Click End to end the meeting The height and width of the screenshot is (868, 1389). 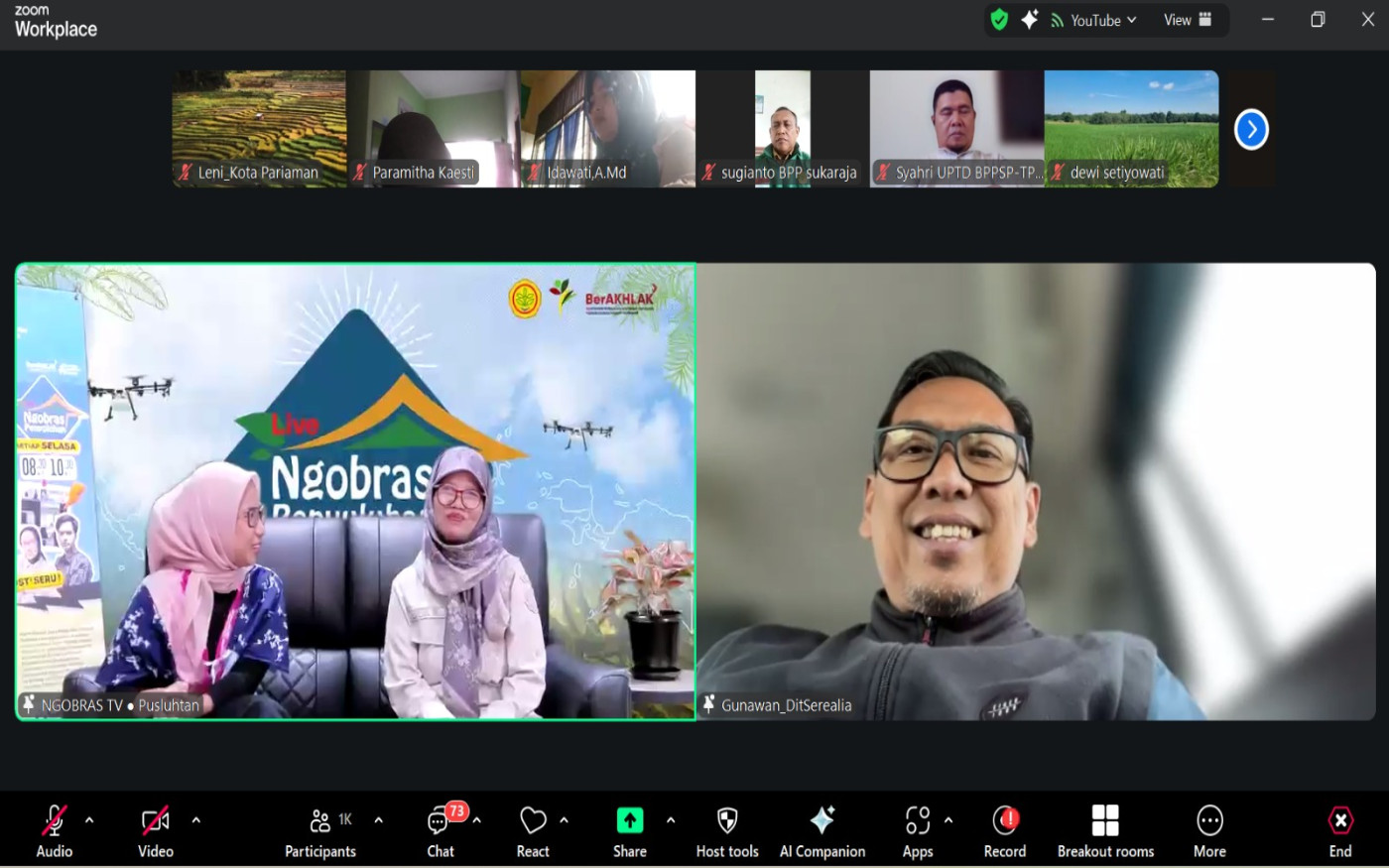click(x=1339, y=829)
